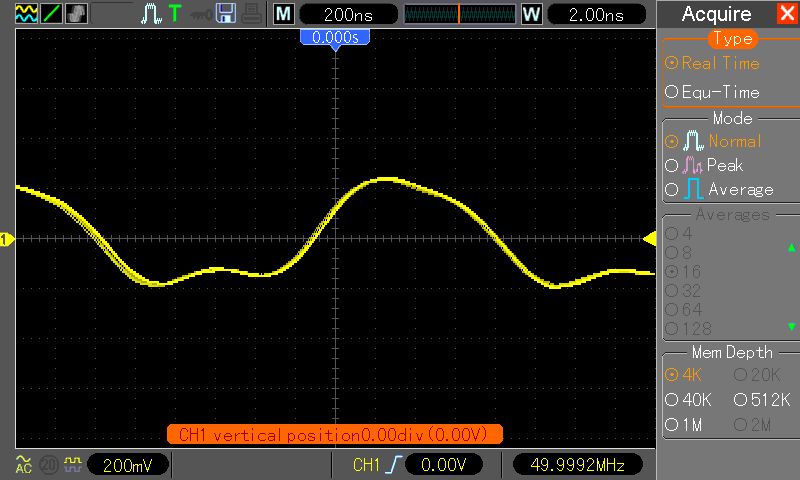Click the green down arrow in Averages list

[x=791, y=326]
